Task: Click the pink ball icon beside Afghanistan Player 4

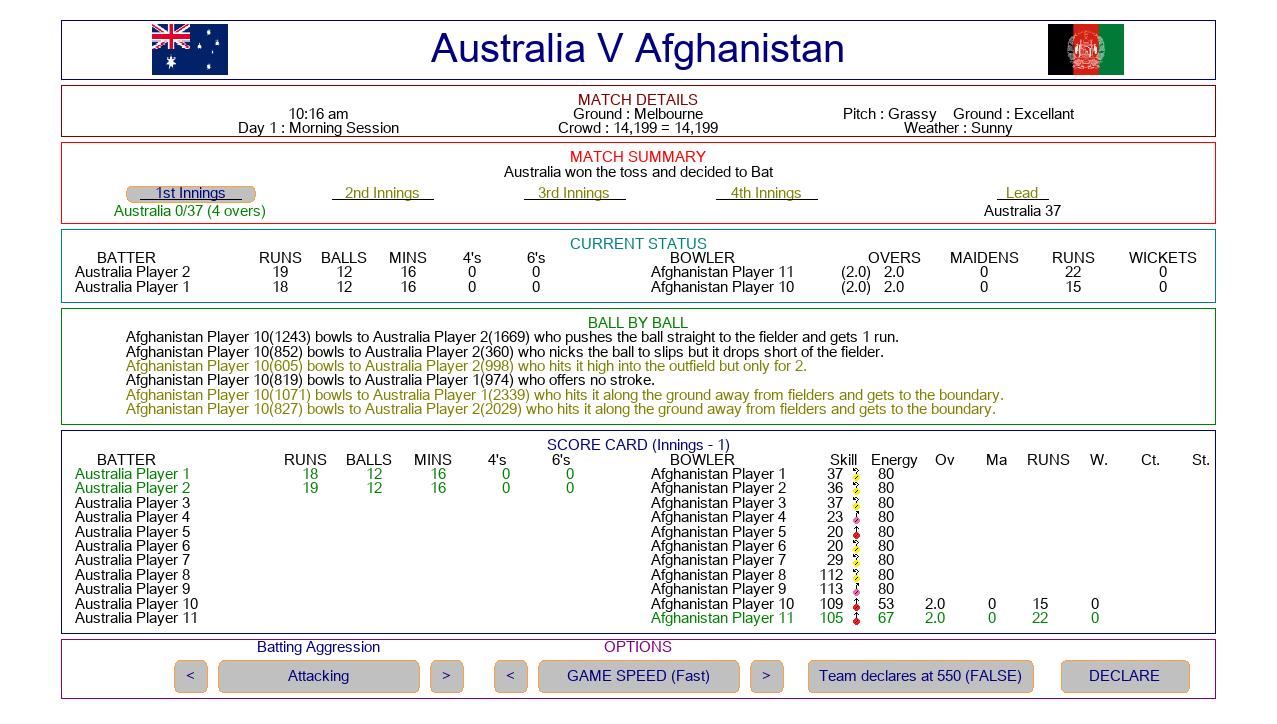Action: [x=856, y=518]
